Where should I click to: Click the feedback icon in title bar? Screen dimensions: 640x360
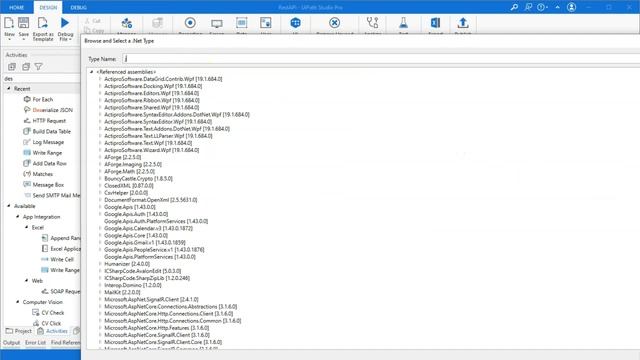coord(528,7)
